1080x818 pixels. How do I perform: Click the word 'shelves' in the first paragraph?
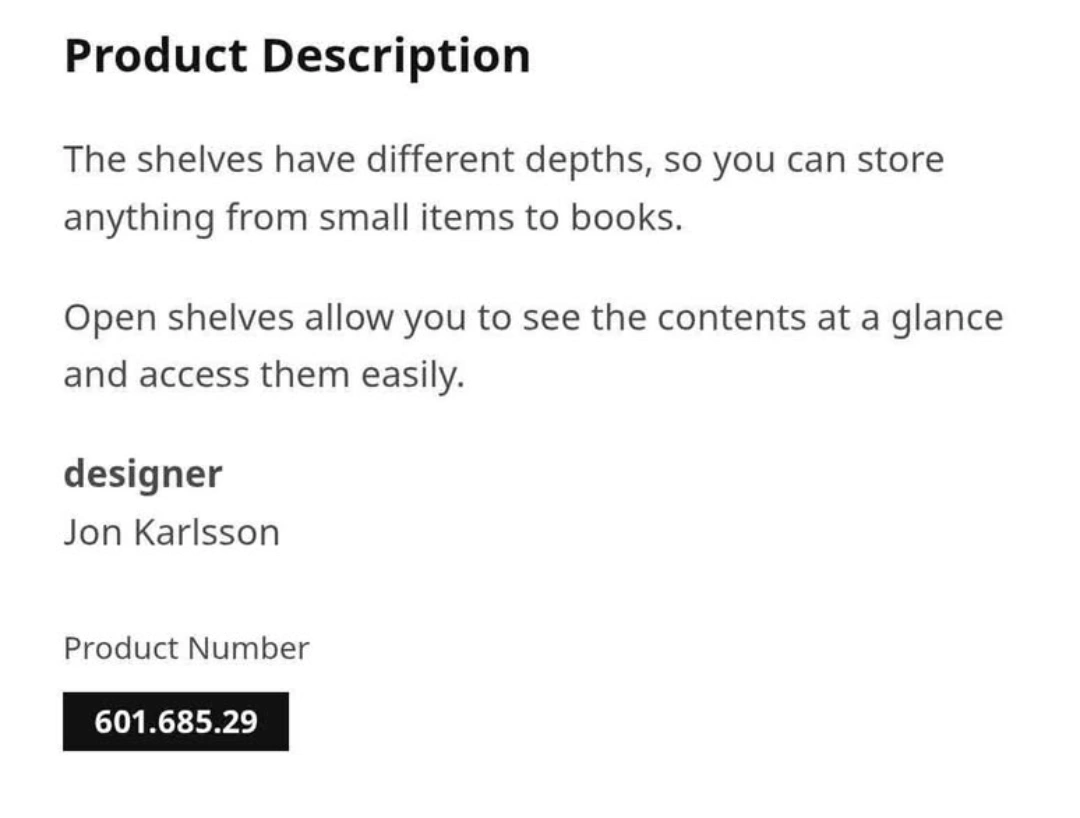click(x=200, y=160)
